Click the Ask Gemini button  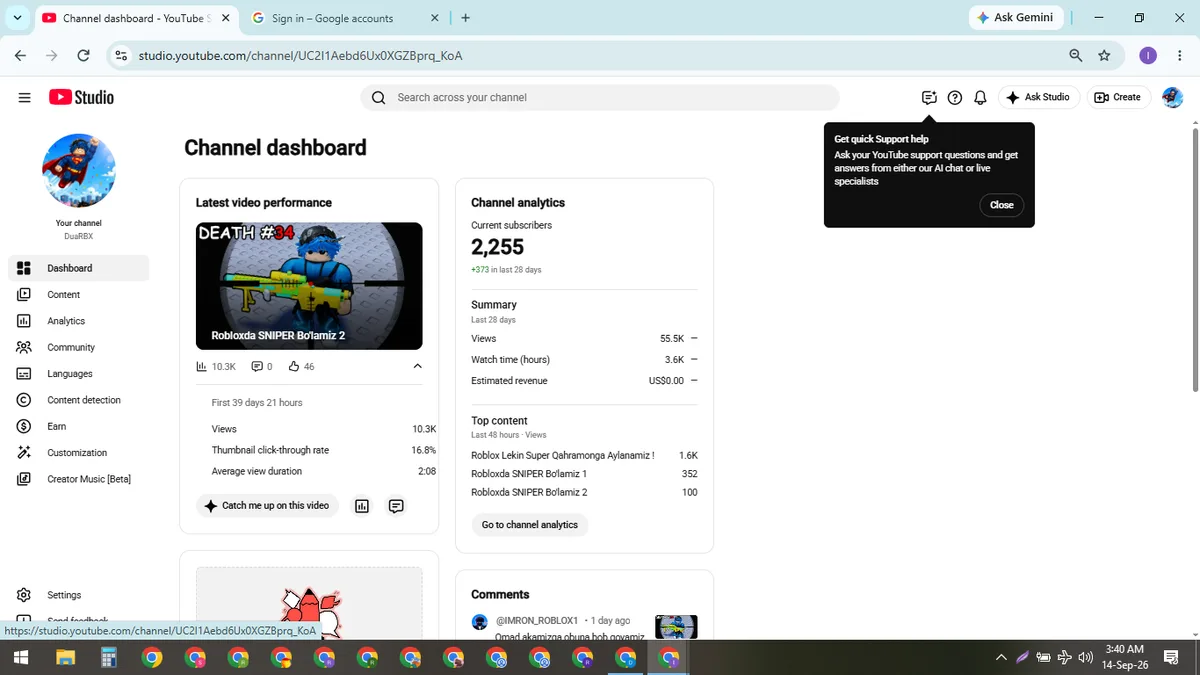tap(1015, 18)
